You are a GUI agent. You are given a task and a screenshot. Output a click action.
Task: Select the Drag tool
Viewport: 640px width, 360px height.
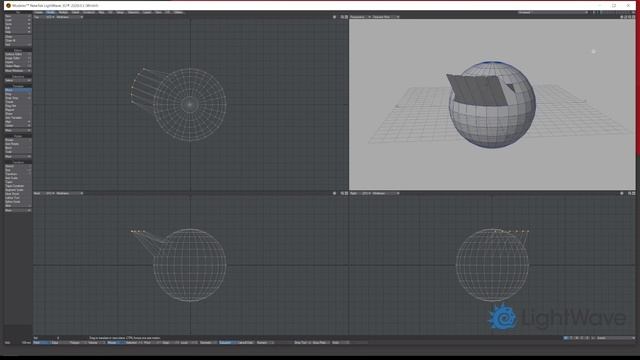(18, 94)
